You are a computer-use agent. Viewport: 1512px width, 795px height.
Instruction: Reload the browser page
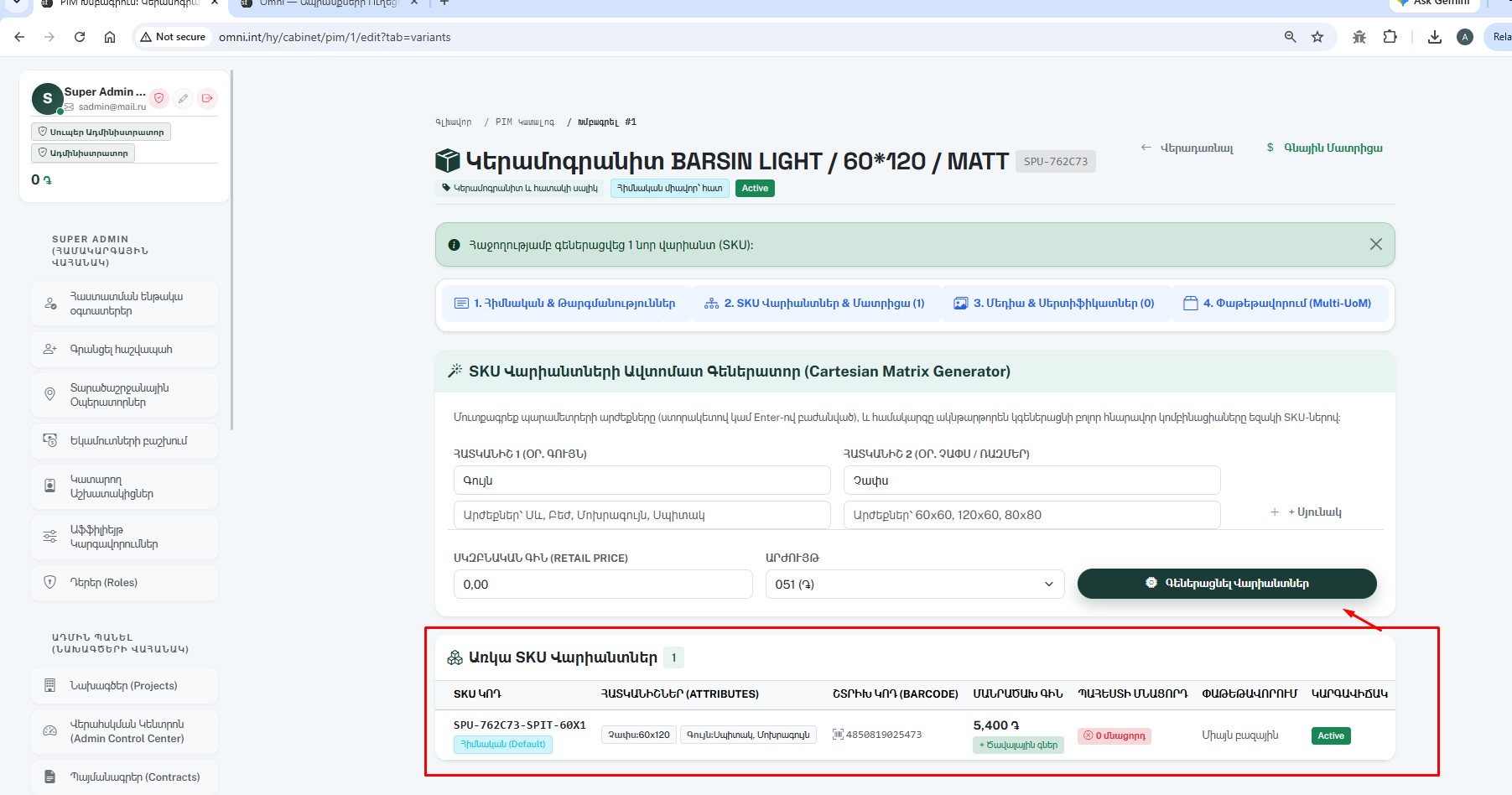[x=80, y=37]
